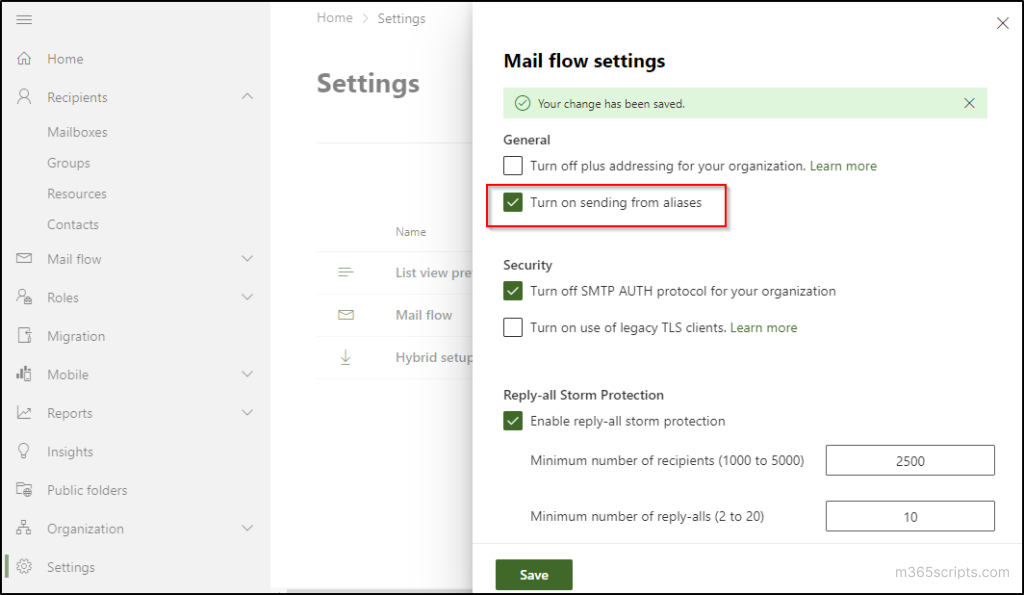Collapse the Recipients section chevron

tap(247, 97)
